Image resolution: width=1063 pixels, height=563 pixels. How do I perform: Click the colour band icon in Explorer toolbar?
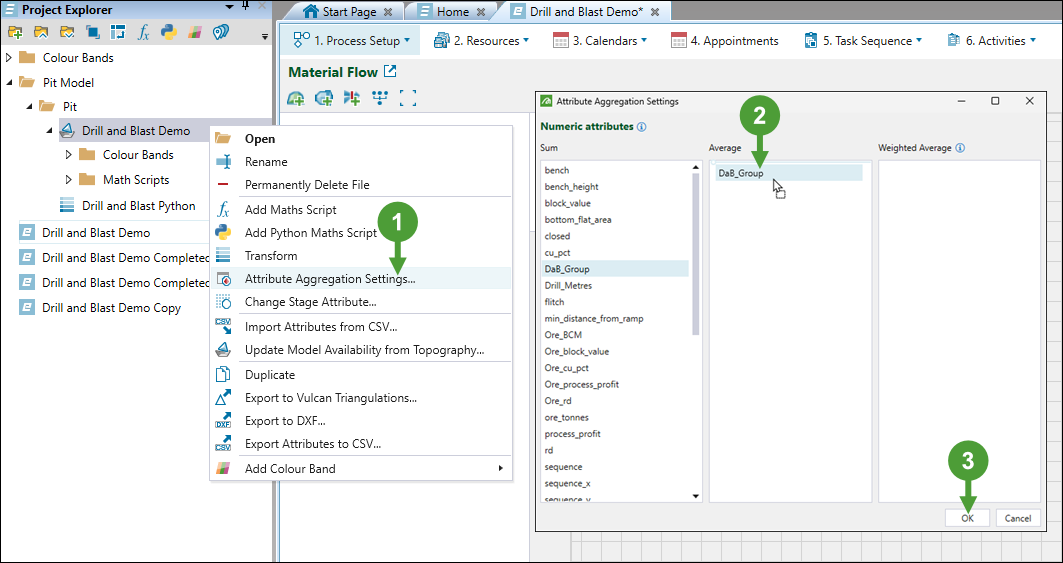click(x=195, y=33)
